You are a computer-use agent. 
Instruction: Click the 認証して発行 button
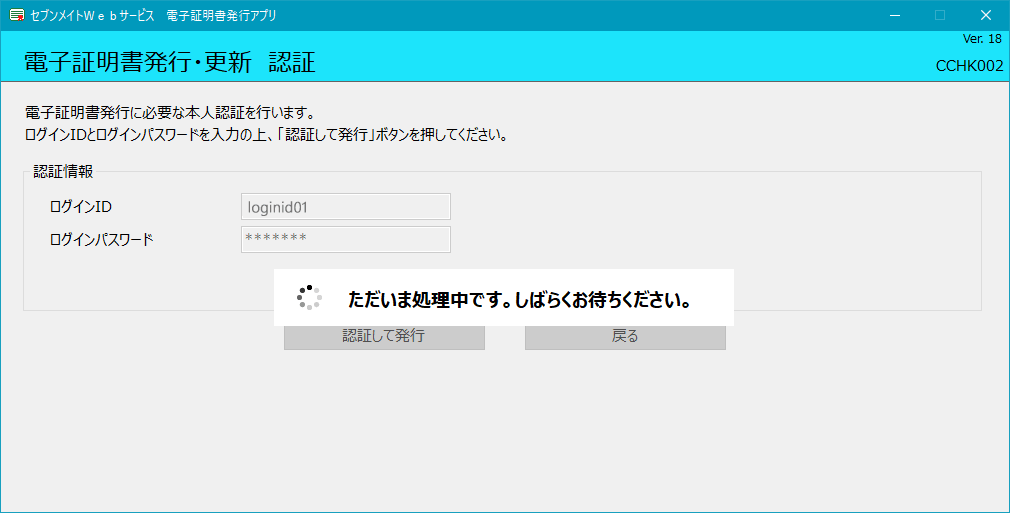tap(385, 337)
